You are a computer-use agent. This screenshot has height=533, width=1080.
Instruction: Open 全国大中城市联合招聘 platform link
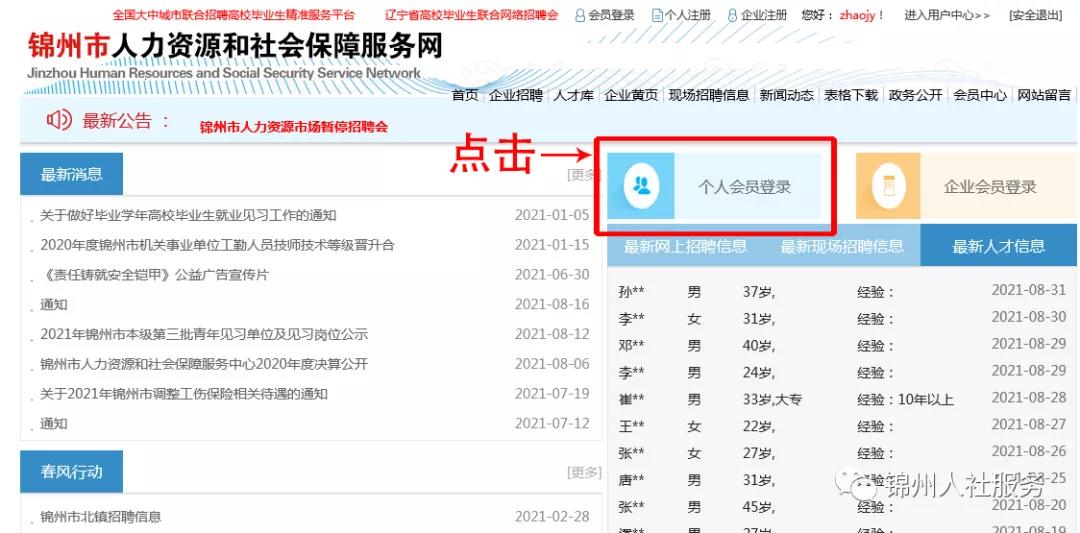coord(234,14)
